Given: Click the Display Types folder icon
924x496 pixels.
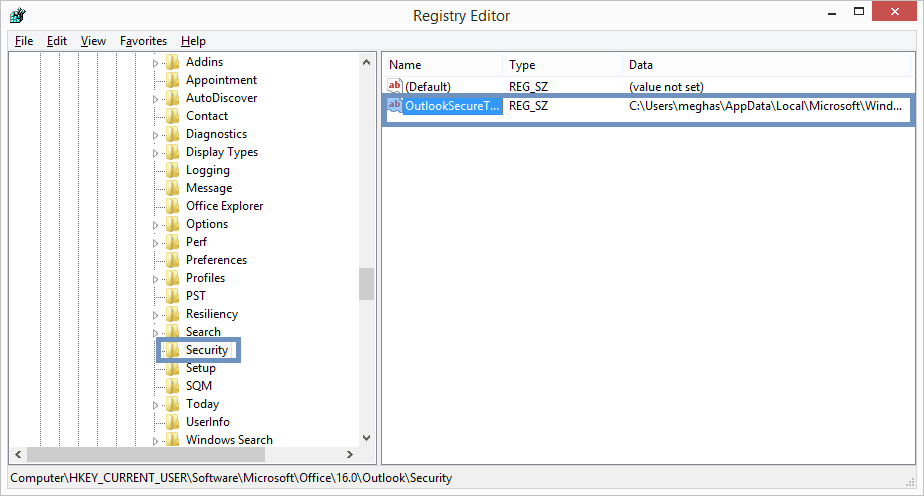Looking at the screenshot, I should pyautogui.click(x=173, y=152).
